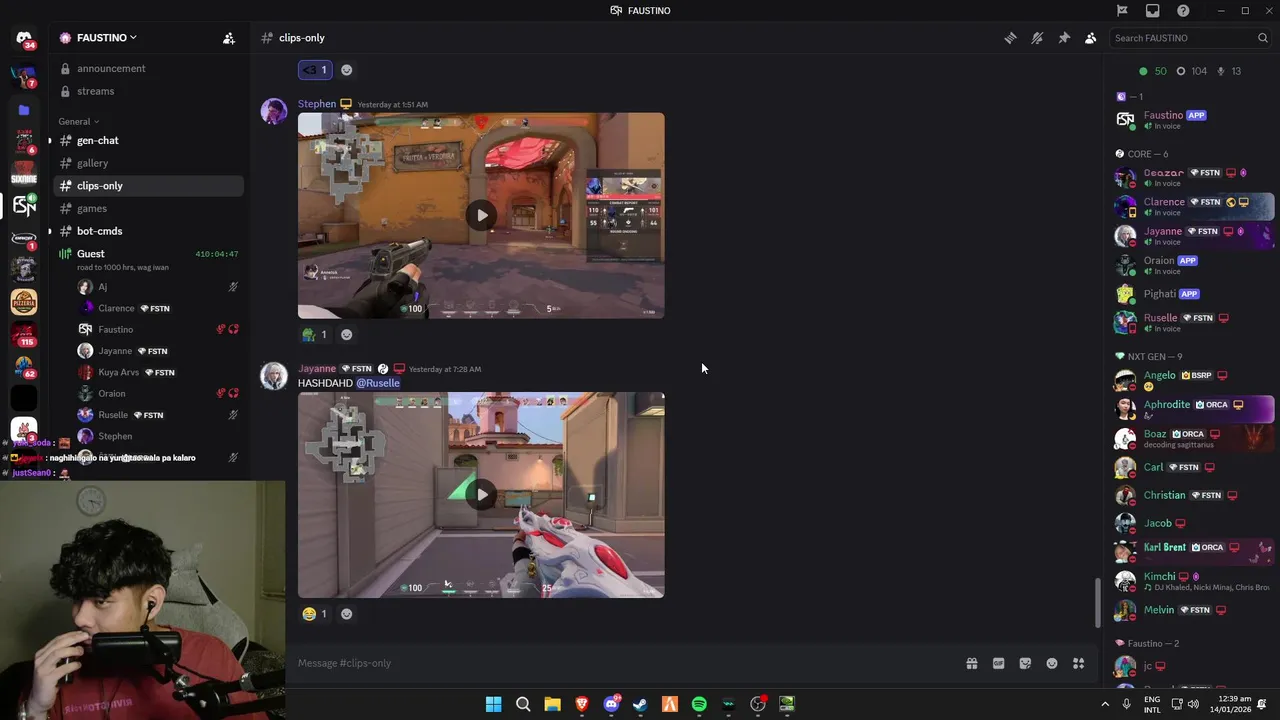The height and width of the screenshot is (720, 1280).
Task: Add reaction below Stephen's clip
Action: click(x=347, y=335)
